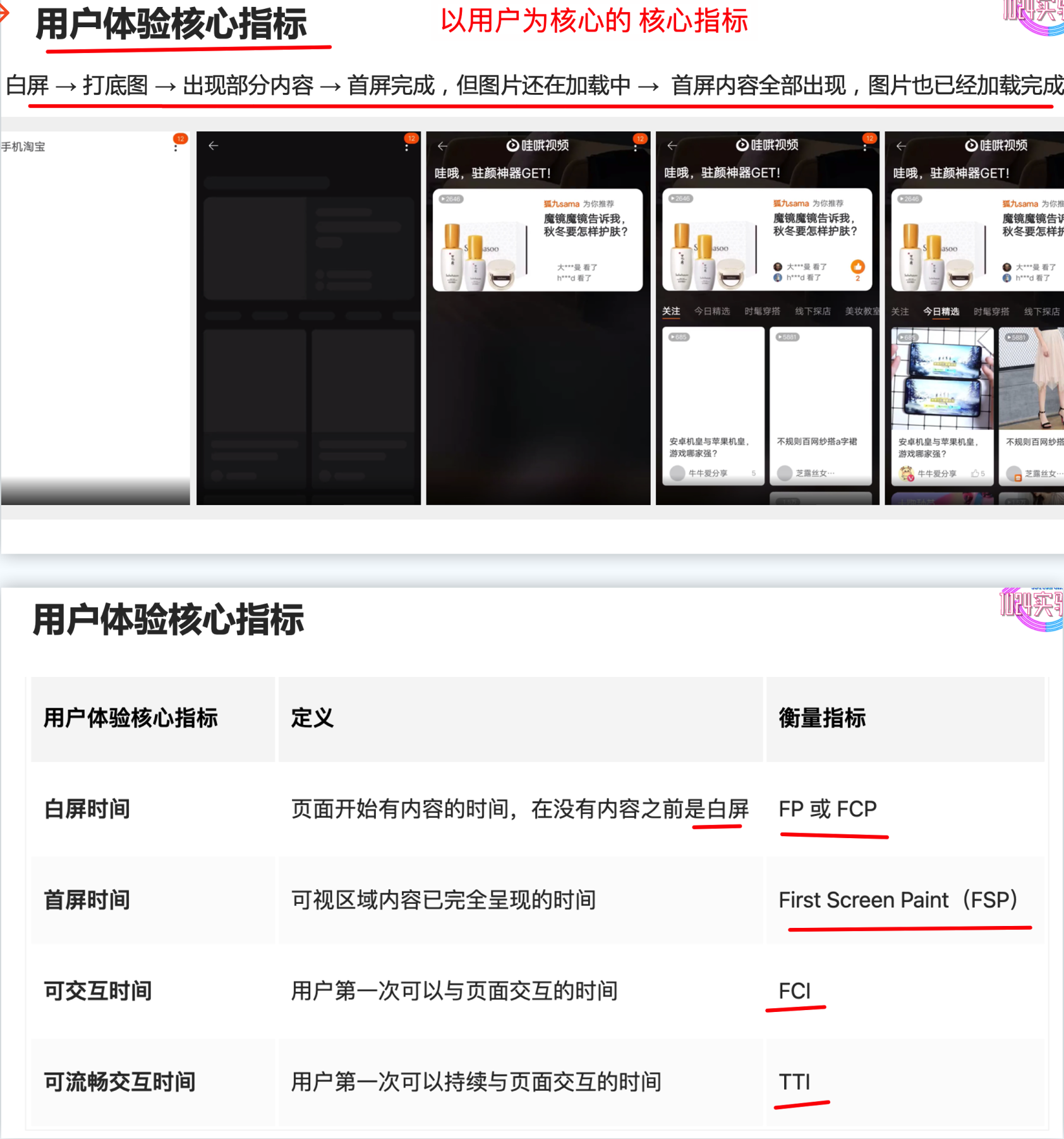Click the 手机淘宝 title on the white screen
1064x1139 pixels.
pos(23,147)
